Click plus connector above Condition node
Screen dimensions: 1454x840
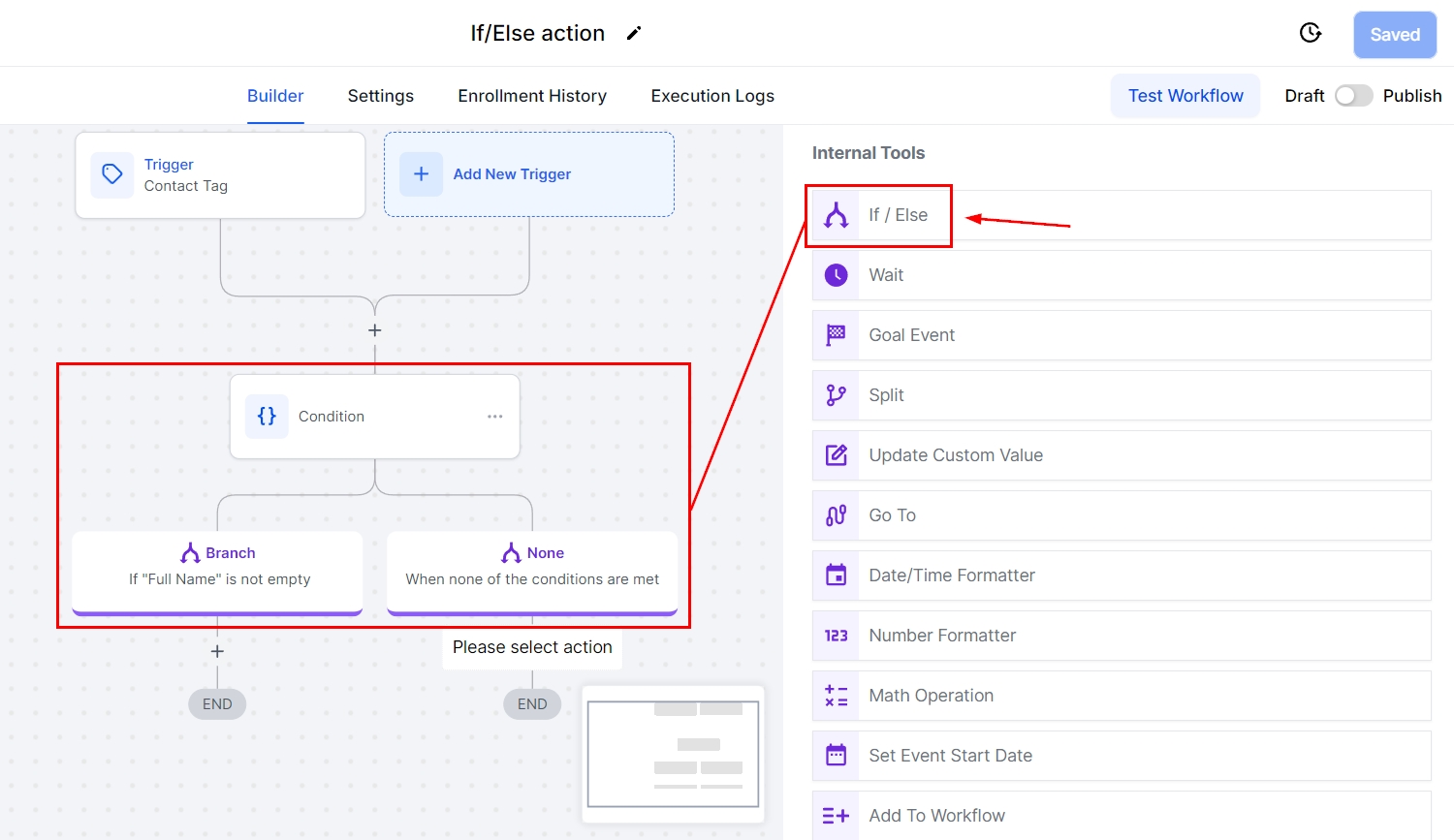click(x=375, y=330)
